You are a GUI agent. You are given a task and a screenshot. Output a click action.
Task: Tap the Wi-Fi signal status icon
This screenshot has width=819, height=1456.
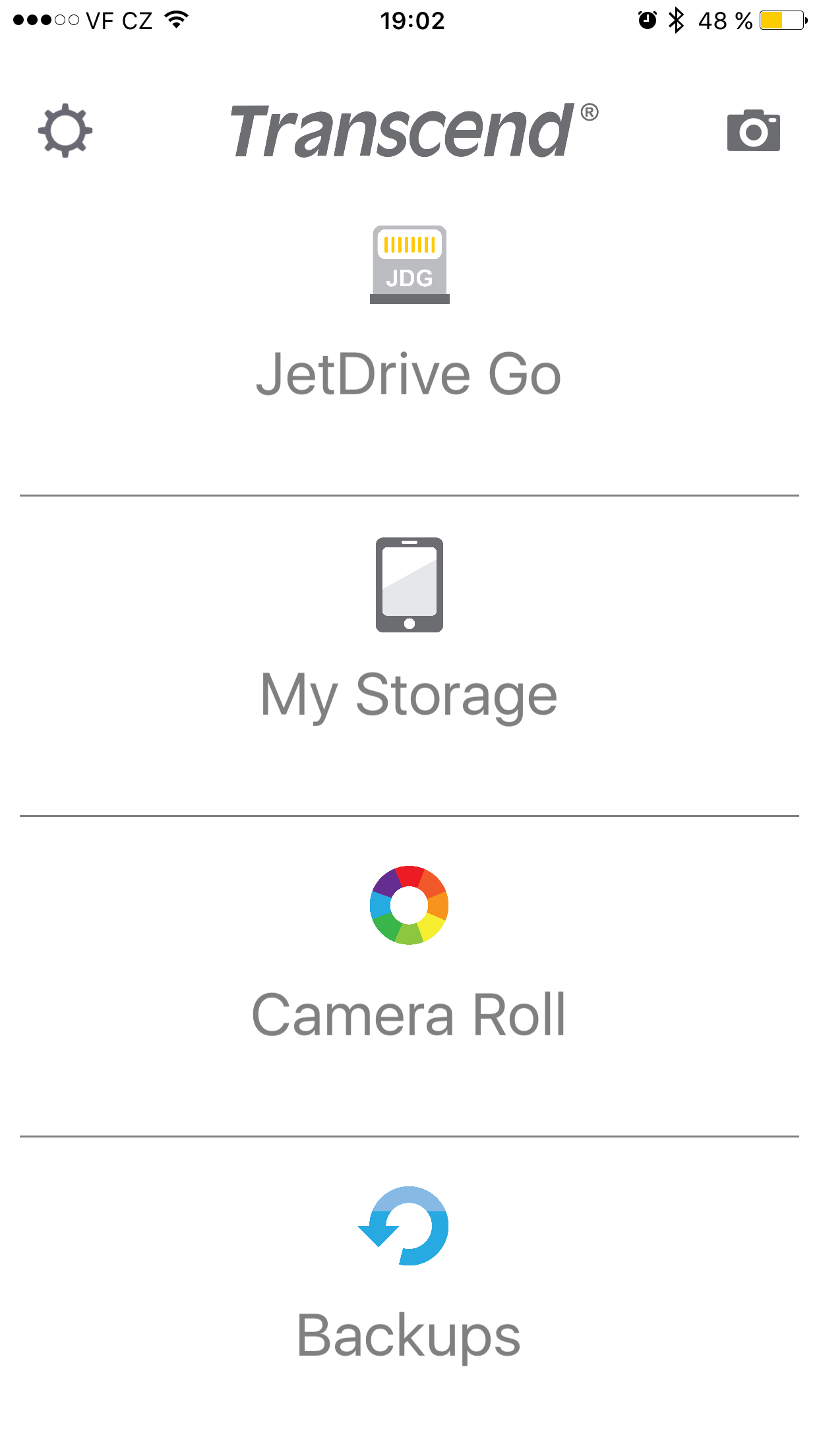click(x=177, y=20)
